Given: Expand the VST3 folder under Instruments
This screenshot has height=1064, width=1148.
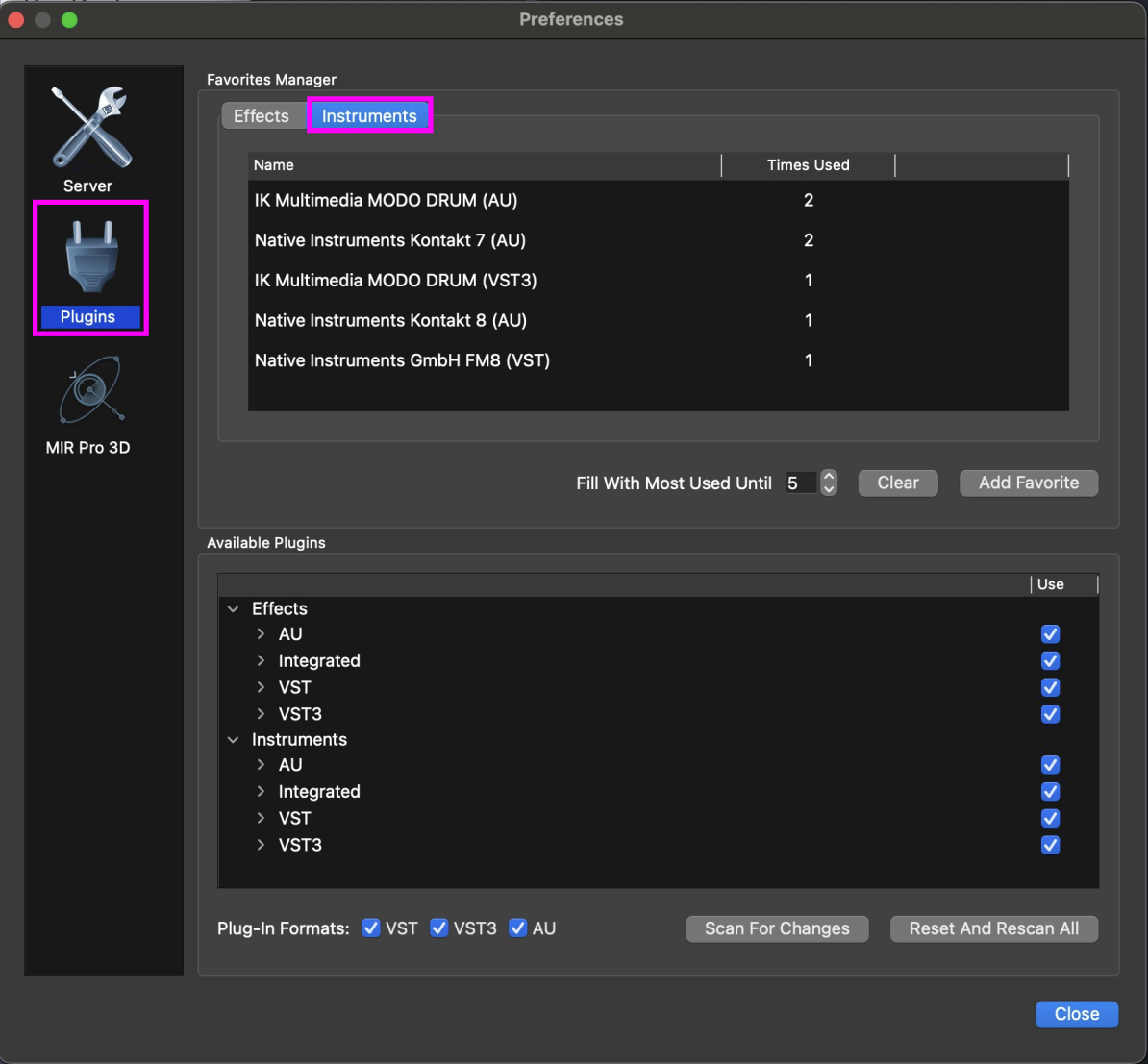Looking at the screenshot, I should pyautogui.click(x=261, y=846).
